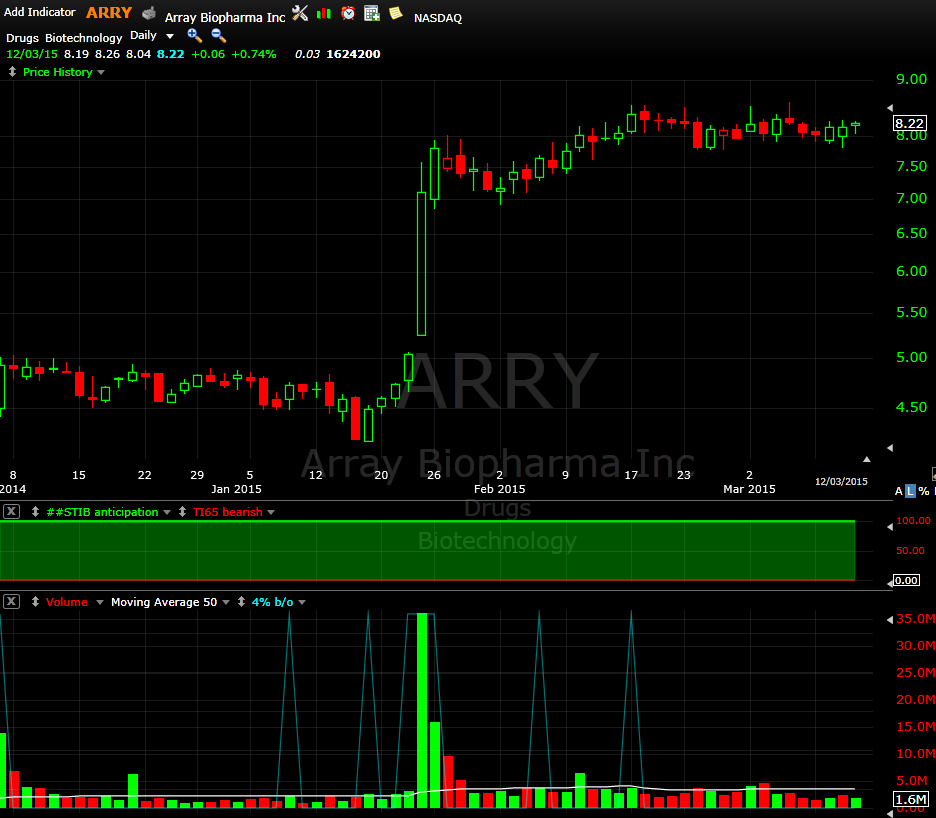
Task: Click the 1624200 volume figure in quote row
Action: [x=353, y=54]
